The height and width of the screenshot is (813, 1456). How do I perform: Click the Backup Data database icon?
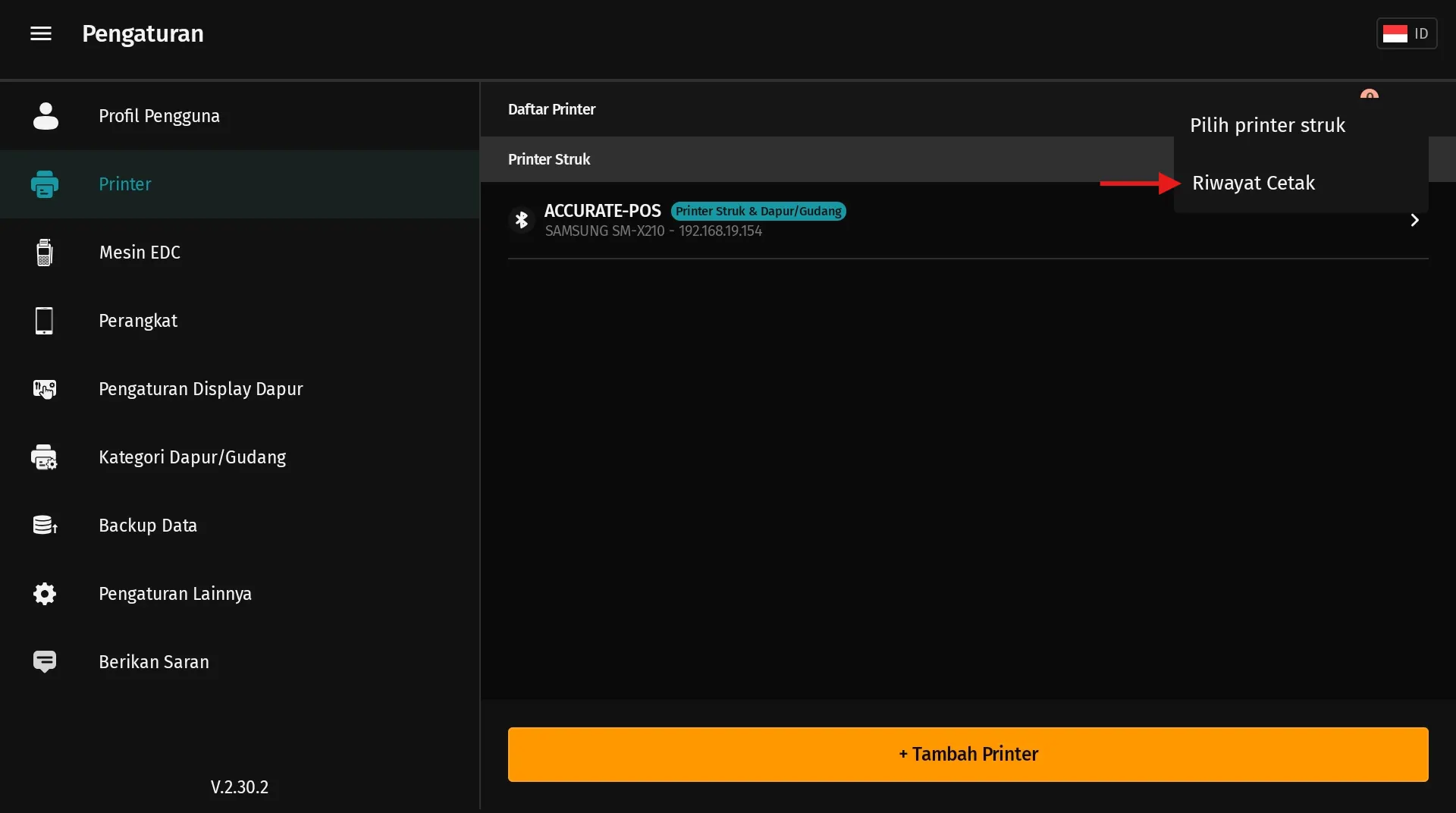coord(45,526)
